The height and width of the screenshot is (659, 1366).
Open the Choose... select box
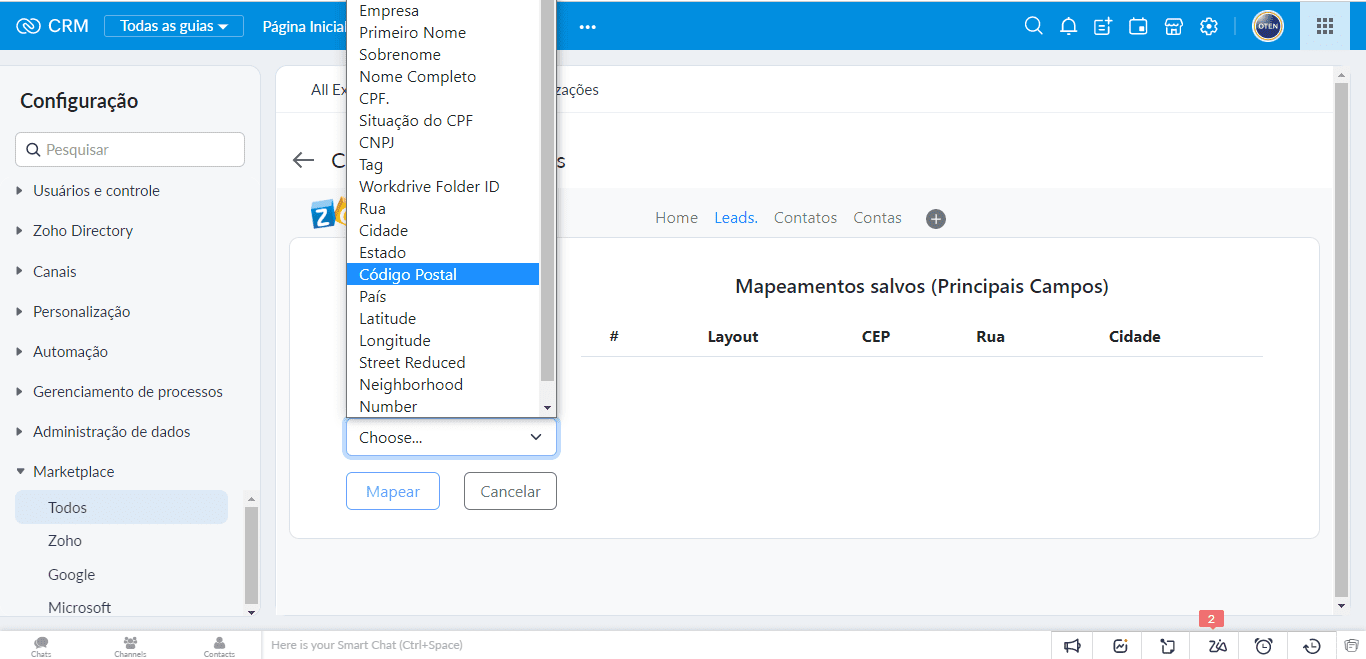pos(451,437)
